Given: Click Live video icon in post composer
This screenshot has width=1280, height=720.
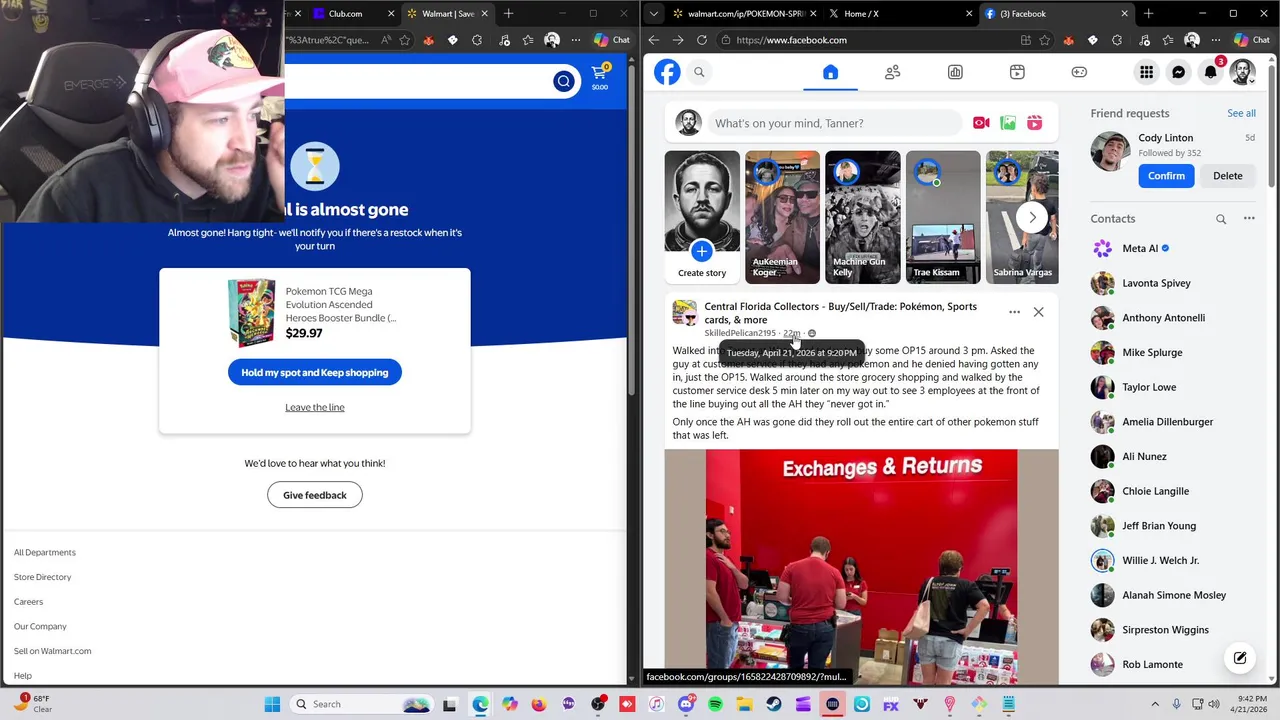Looking at the screenshot, I should [x=981, y=123].
